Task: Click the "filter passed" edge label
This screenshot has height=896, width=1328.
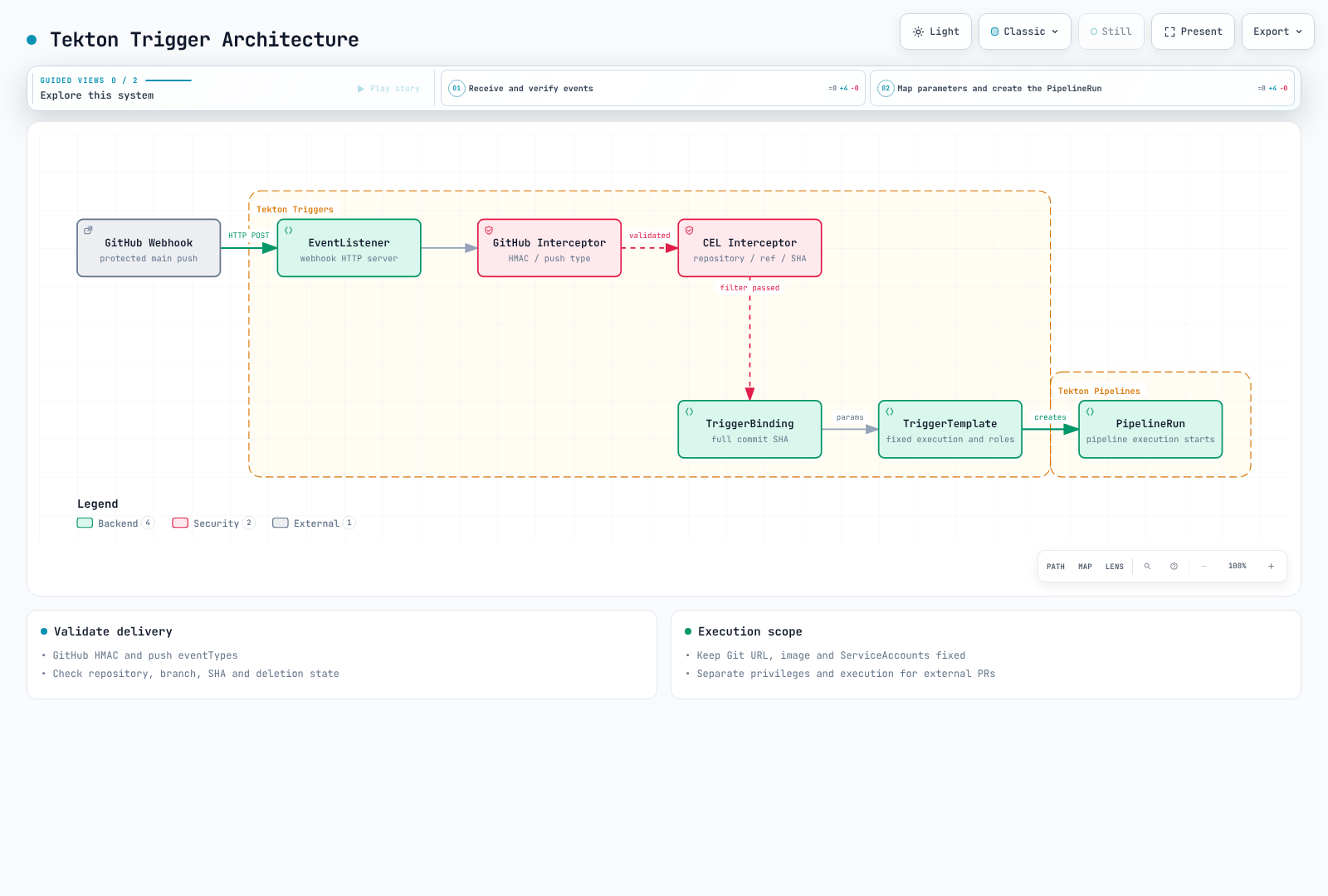Action: [749, 288]
